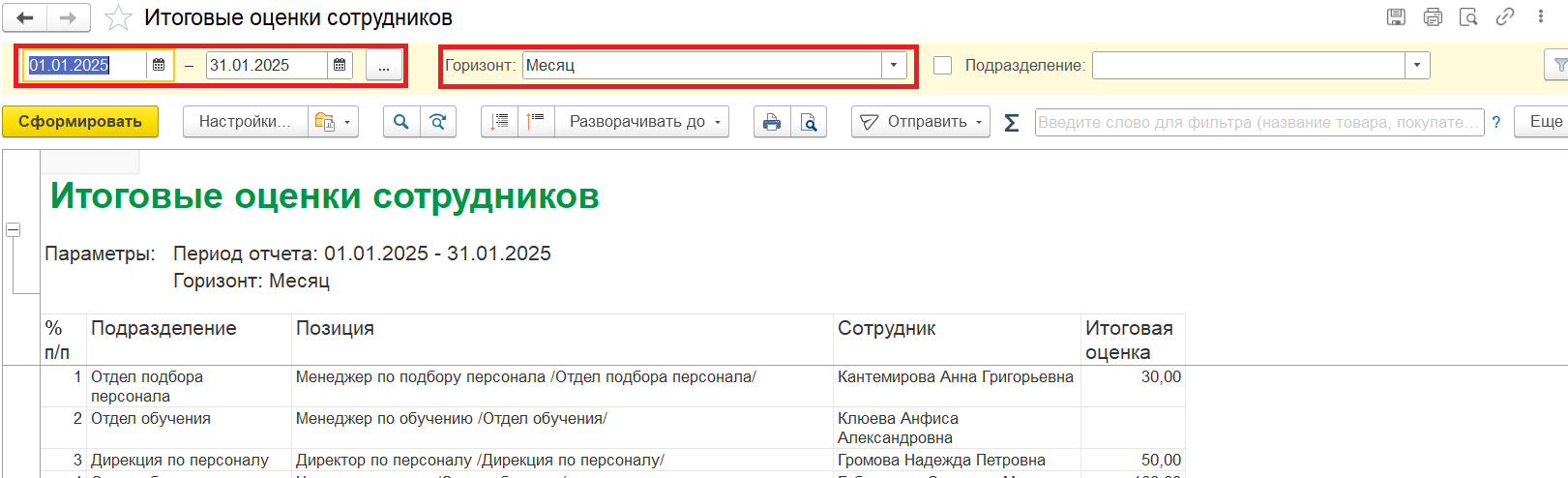Screen dimensions: 1568x478
Task: Select cell Отдел подбора персонала
Action: coord(189,386)
